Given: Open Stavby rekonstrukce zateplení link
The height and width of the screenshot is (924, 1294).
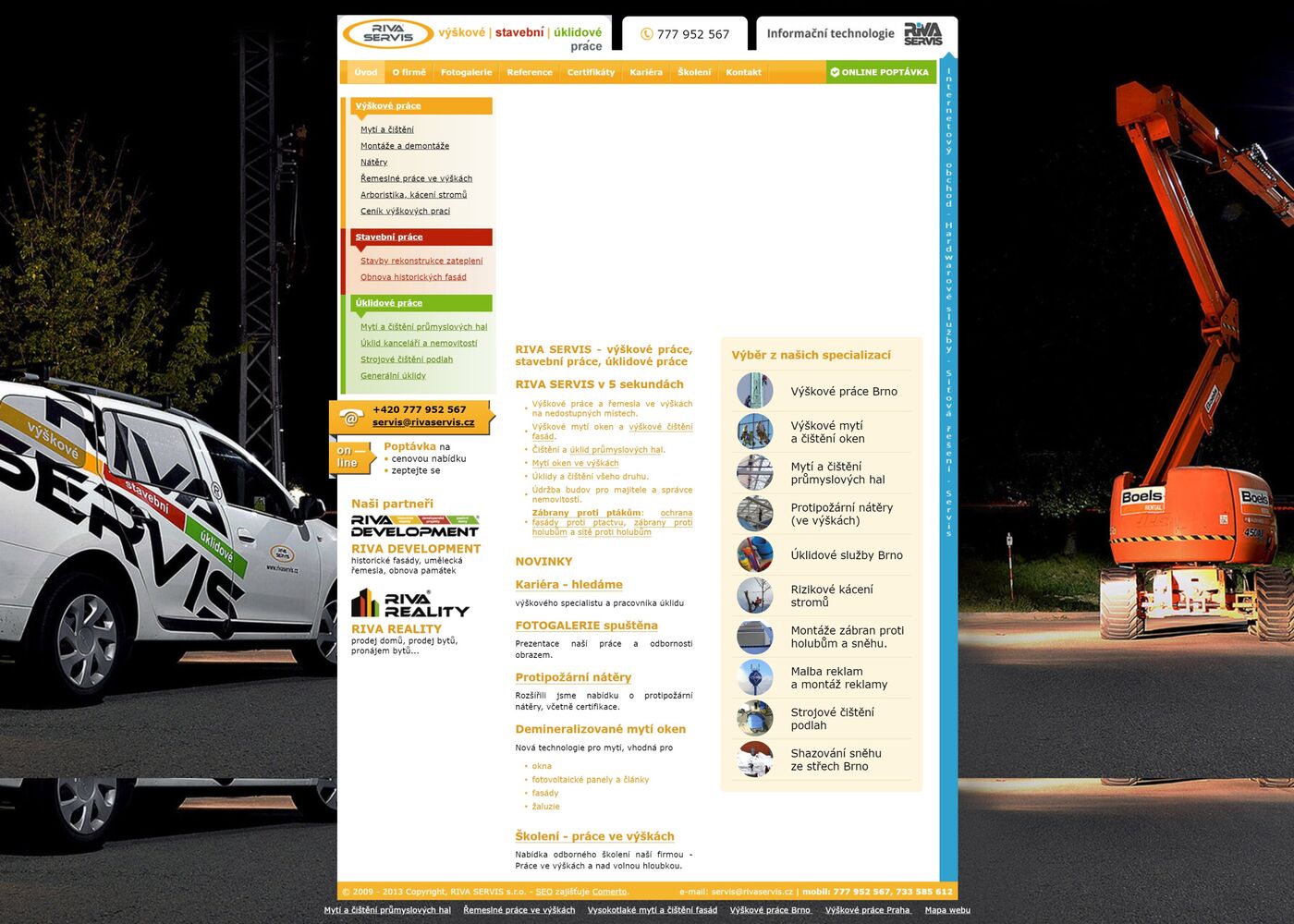Looking at the screenshot, I should (x=421, y=261).
